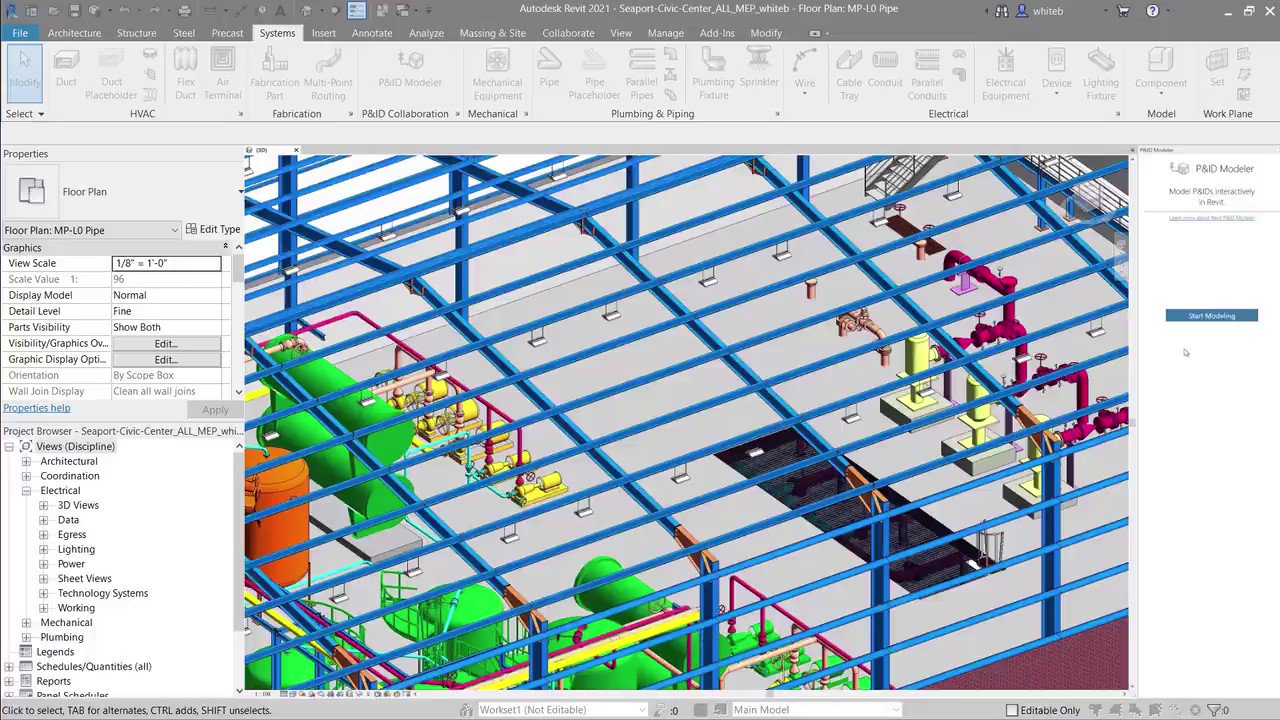The image size is (1280, 720).
Task: Select the Flex Duct tool
Action: (x=185, y=75)
